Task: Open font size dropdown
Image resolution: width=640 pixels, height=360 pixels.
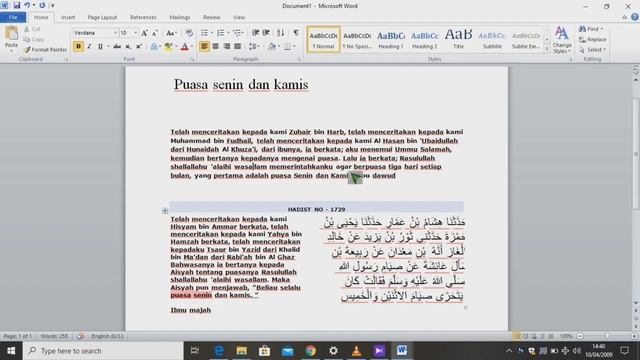Action: click(136, 33)
